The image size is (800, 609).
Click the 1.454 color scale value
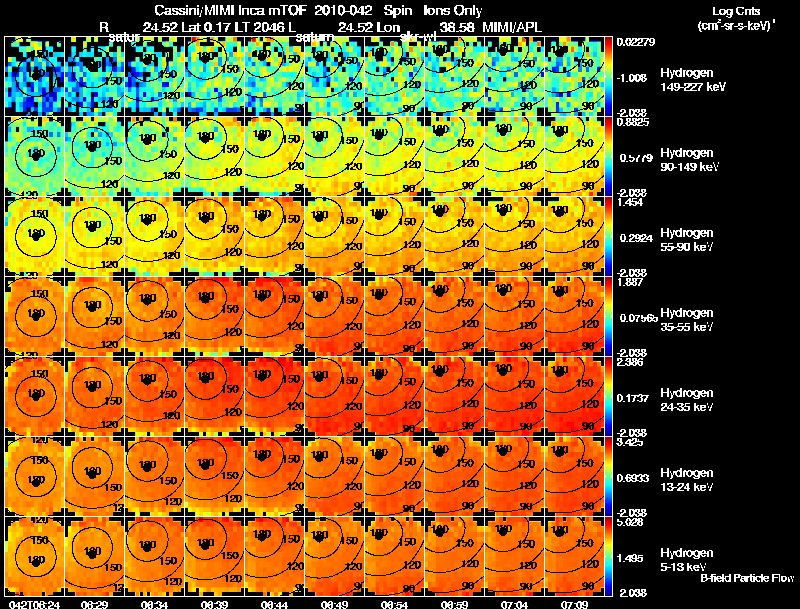(630, 202)
